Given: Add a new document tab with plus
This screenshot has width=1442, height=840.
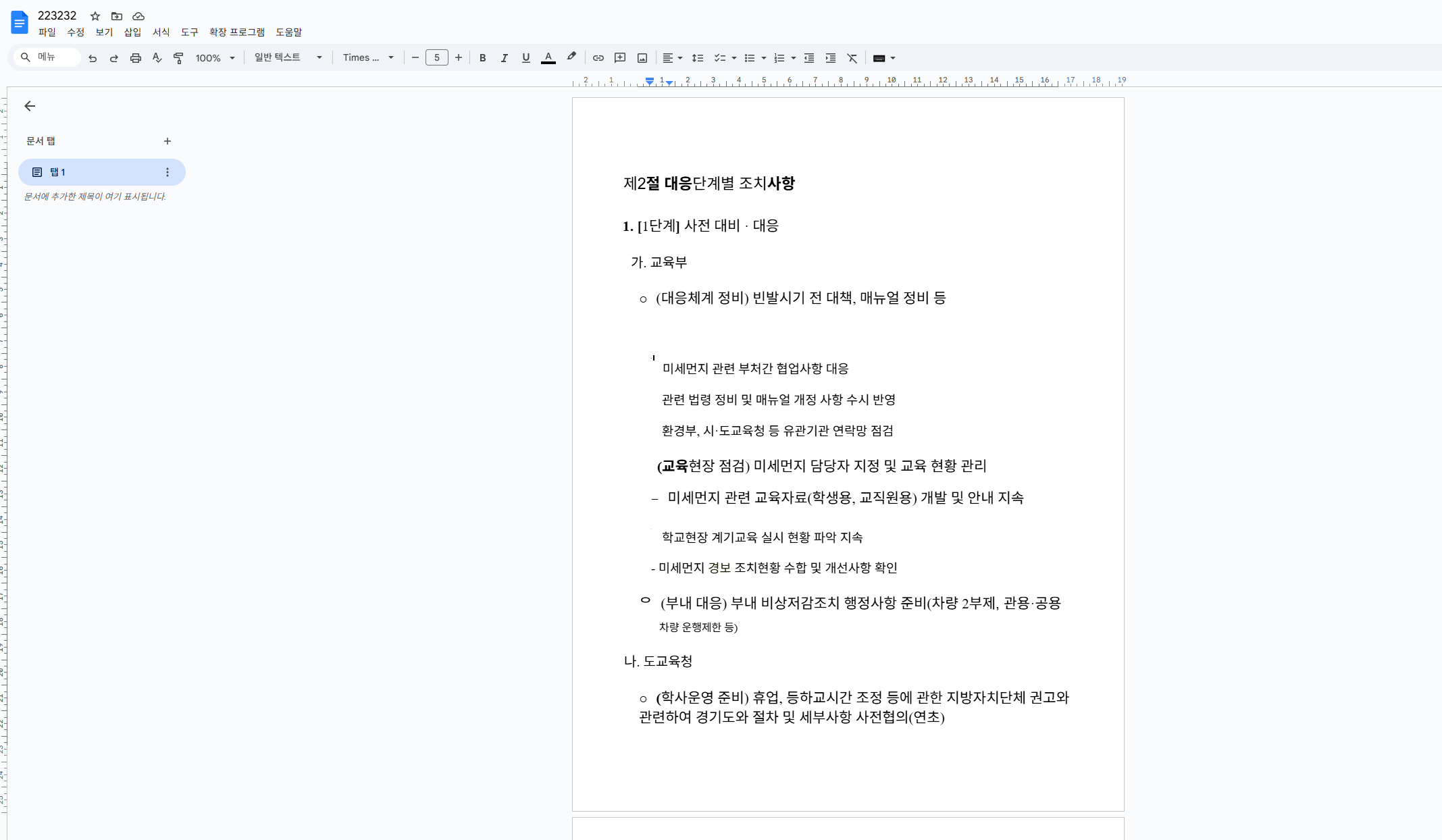Looking at the screenshot, I should tap(168, 141).
